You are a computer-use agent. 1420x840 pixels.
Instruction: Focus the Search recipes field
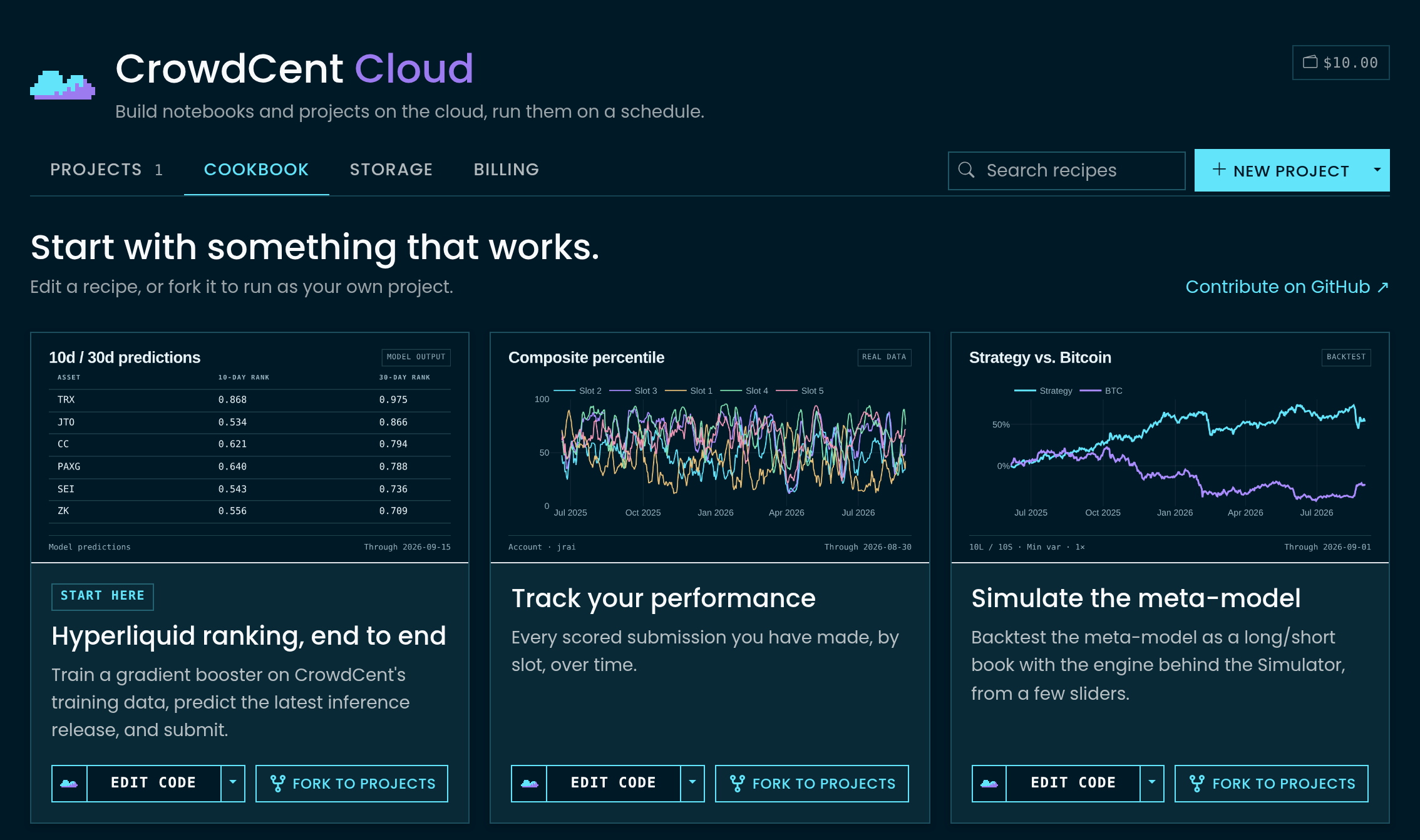point(1066,170)
